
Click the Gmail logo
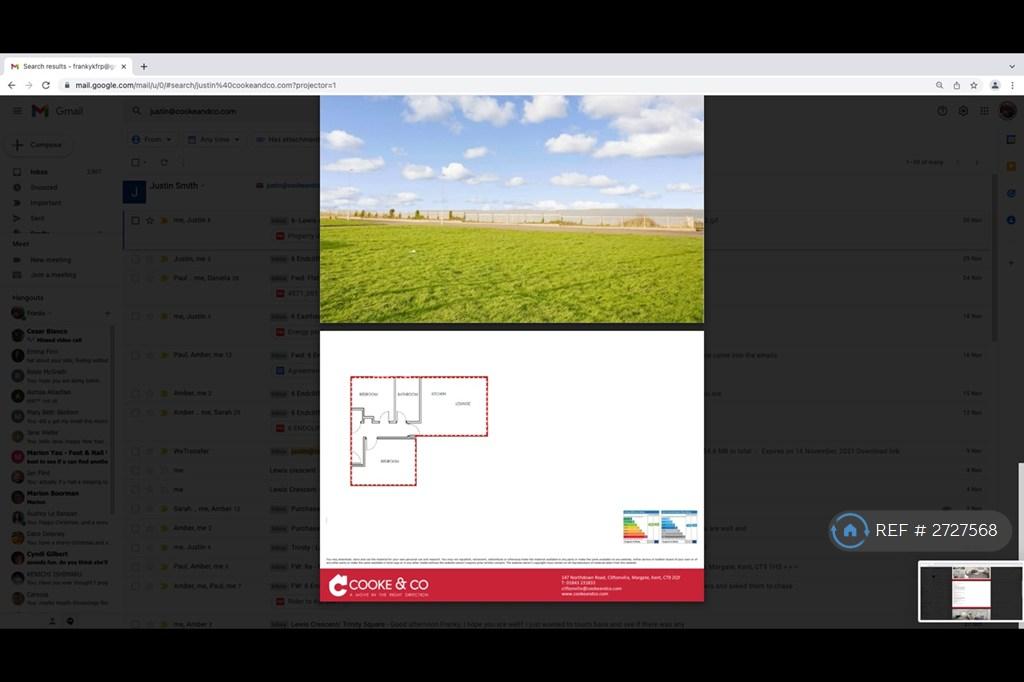[57, 111]
